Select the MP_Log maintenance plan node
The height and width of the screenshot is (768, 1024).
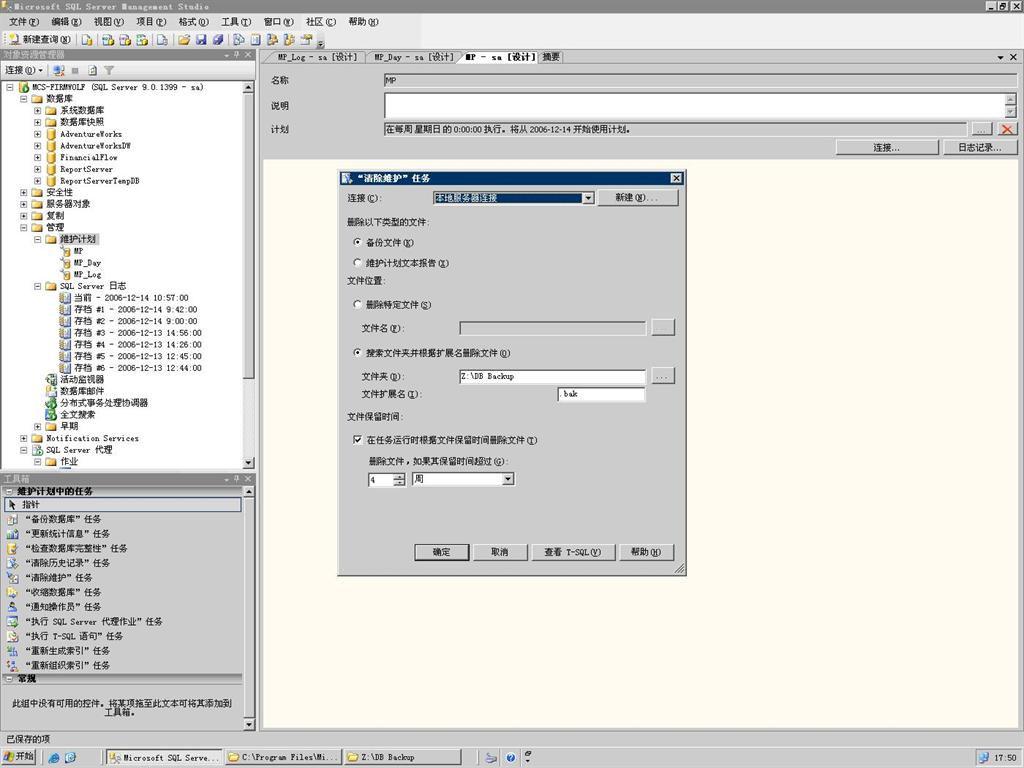pos(87,274)
